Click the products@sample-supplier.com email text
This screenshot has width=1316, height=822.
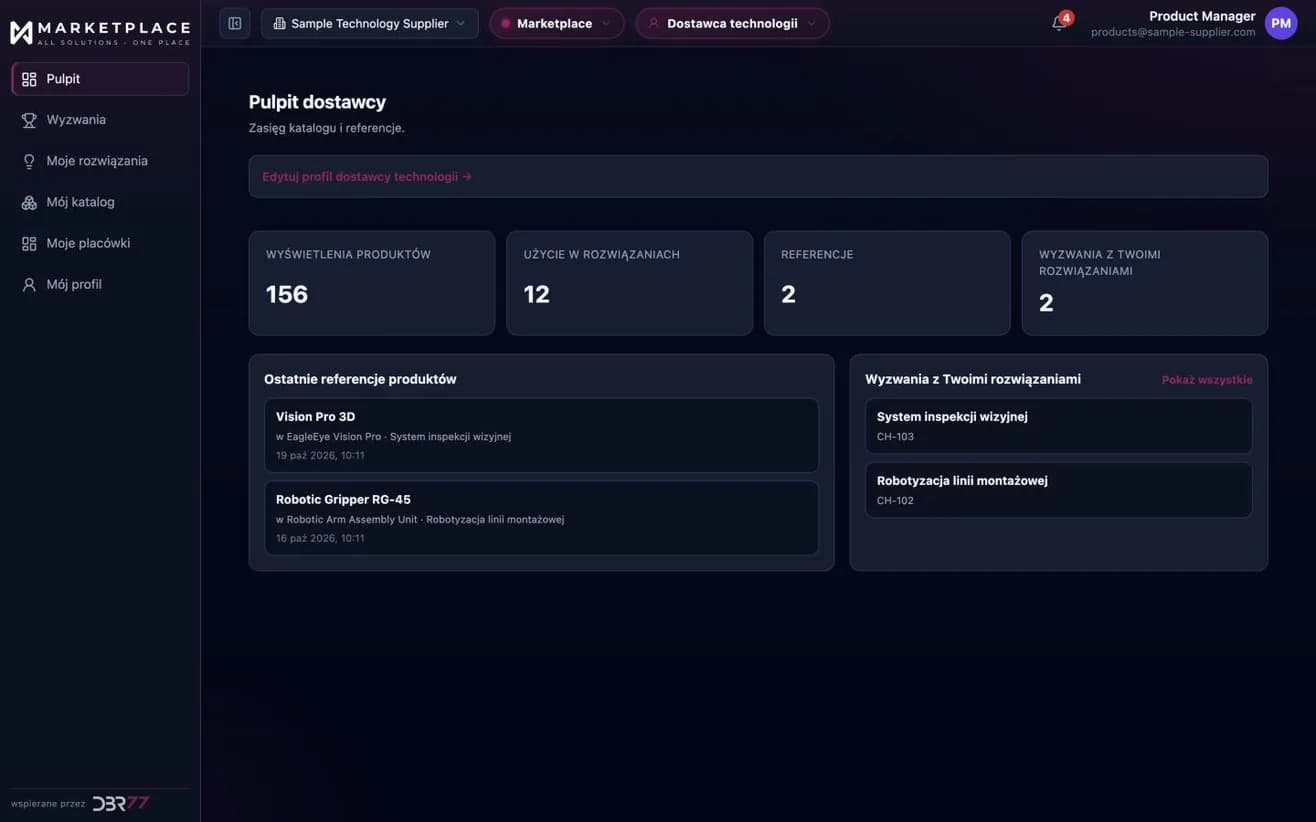tap(1173, 32)
